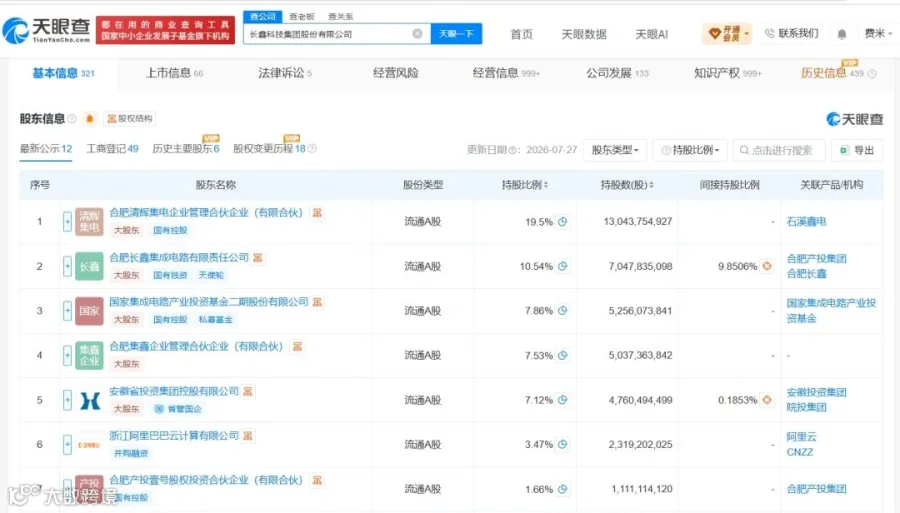
Task: Select 查老板 search mode tab
Action: [x=301, y=17]
